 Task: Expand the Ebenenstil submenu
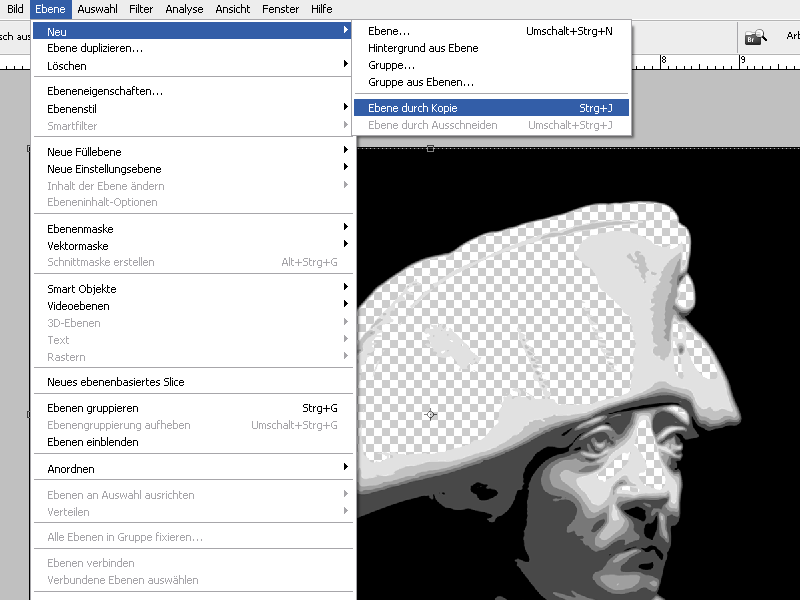[x=192, y=109]
